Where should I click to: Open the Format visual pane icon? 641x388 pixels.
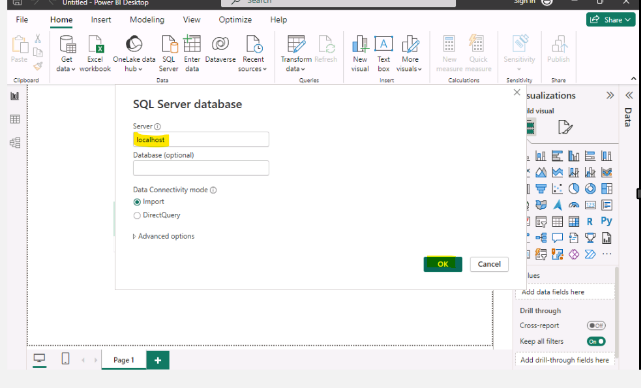pos(565,127)
